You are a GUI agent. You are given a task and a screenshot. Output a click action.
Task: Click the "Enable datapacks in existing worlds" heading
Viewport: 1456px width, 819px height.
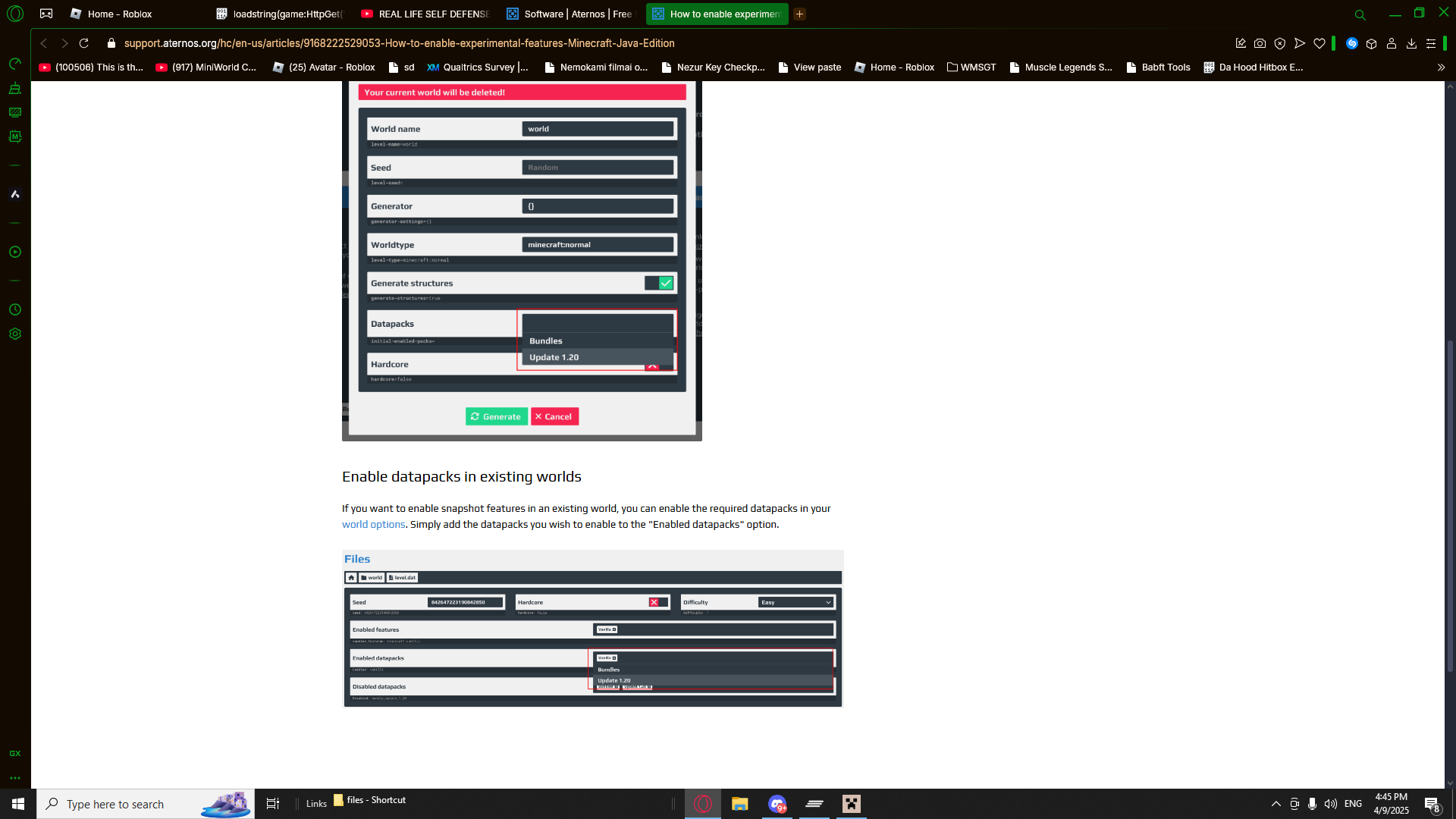point(462,477)
